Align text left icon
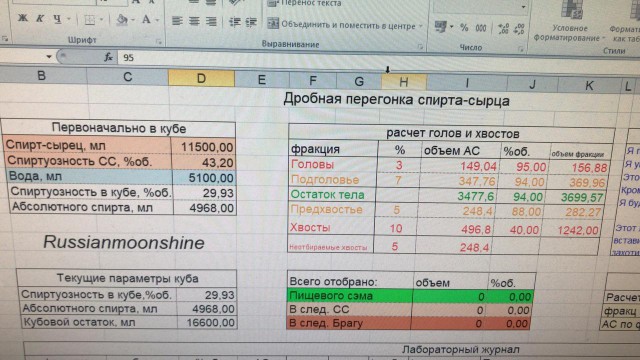The height and width of the screenshot is (360, 640). [x=177, y=20]
